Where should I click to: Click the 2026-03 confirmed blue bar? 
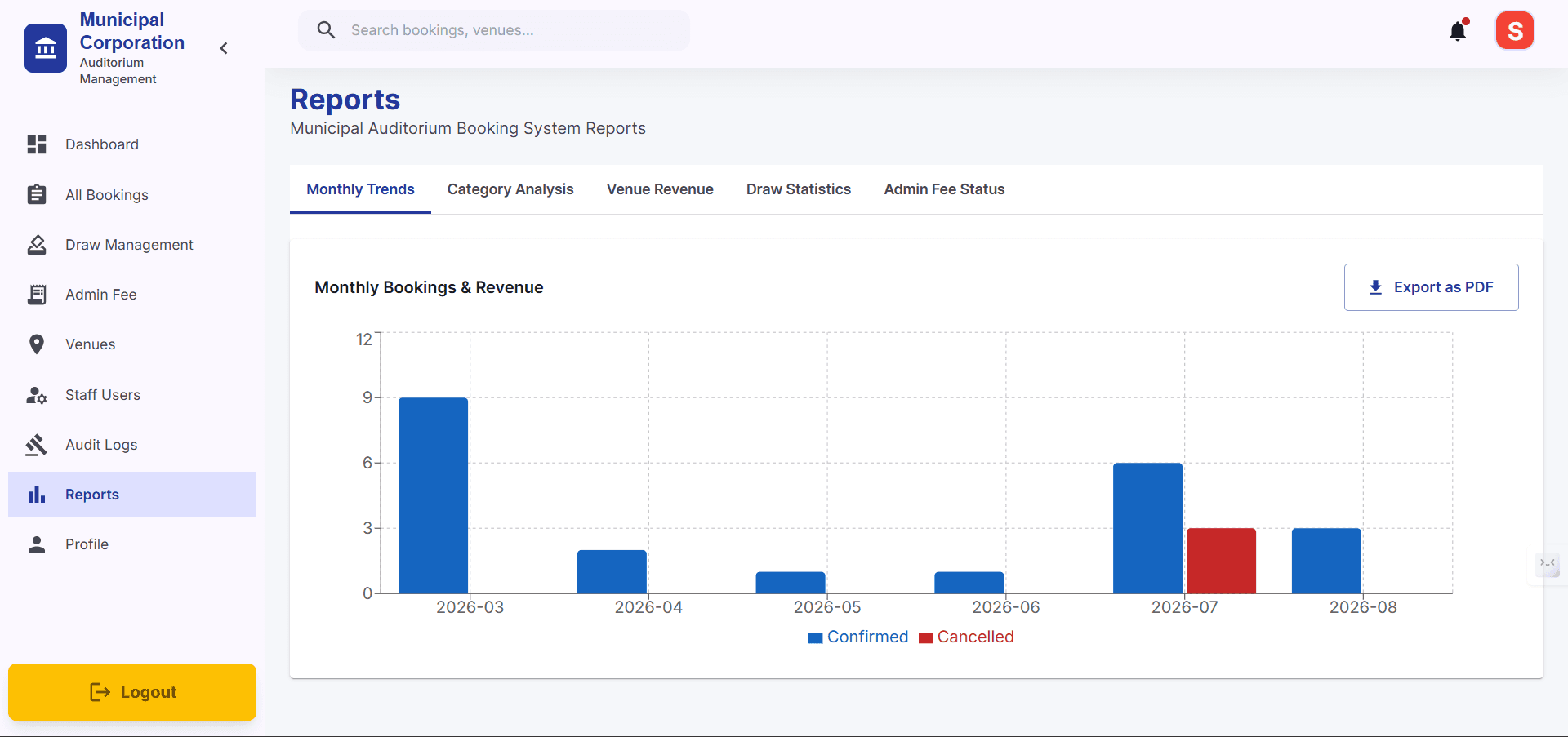tap(434, 495)
